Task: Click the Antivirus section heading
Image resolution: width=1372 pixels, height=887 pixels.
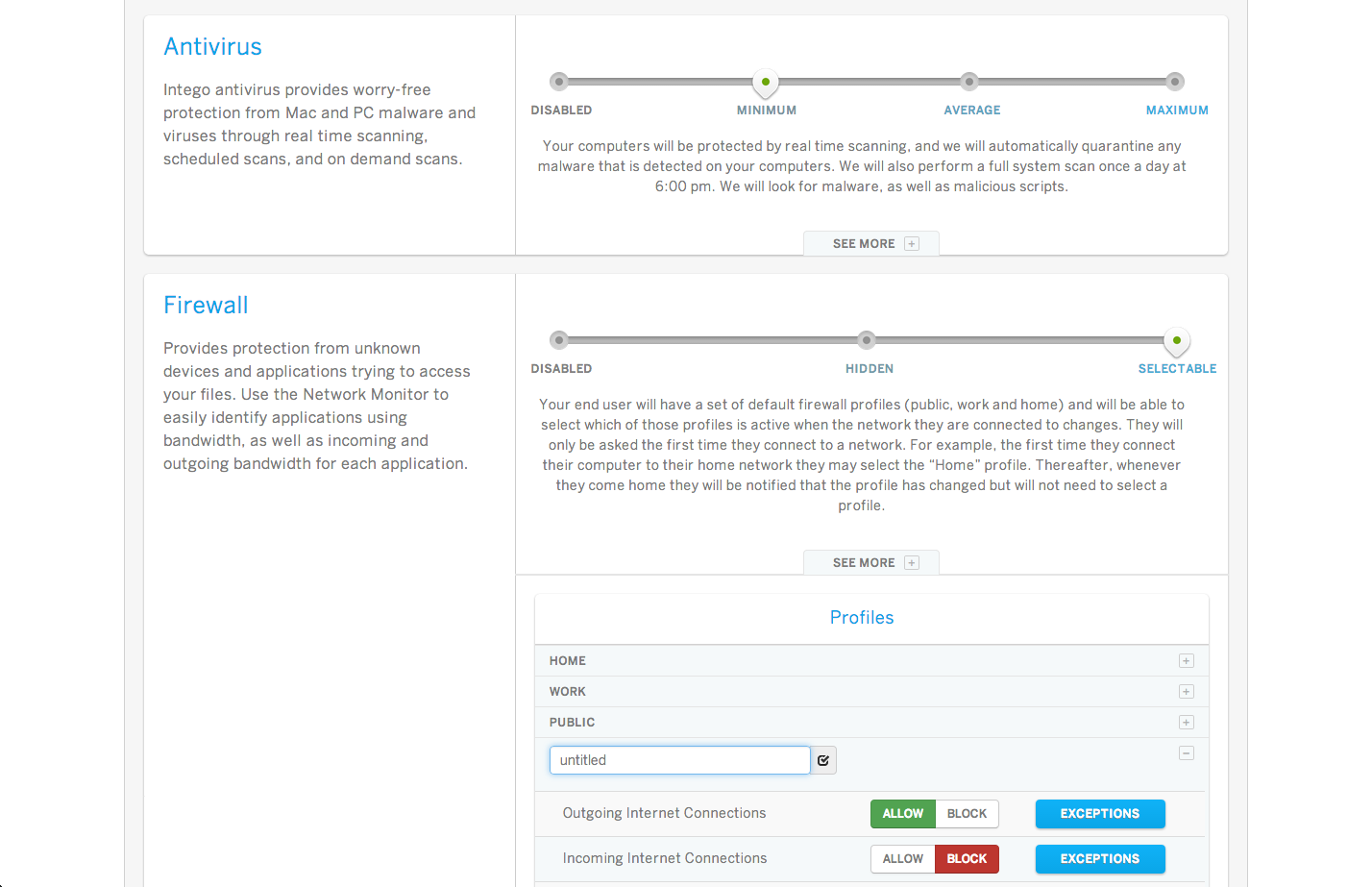Action: point(212,47)
